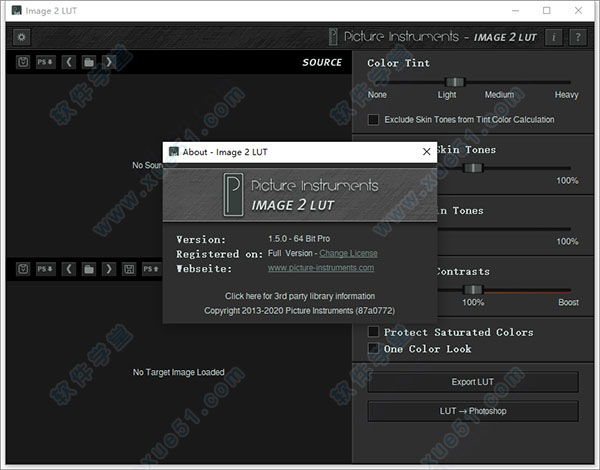Screen dimensions: 600x470
Task: Open help with the question mark icon
Action: tap(578, 37)
